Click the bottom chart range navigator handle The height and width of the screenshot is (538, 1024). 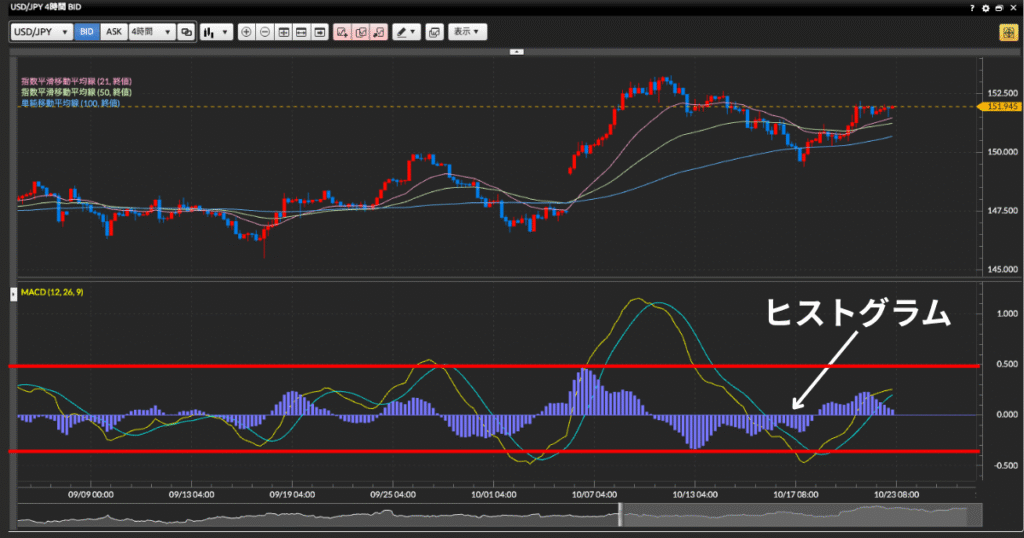pos(619,514)
